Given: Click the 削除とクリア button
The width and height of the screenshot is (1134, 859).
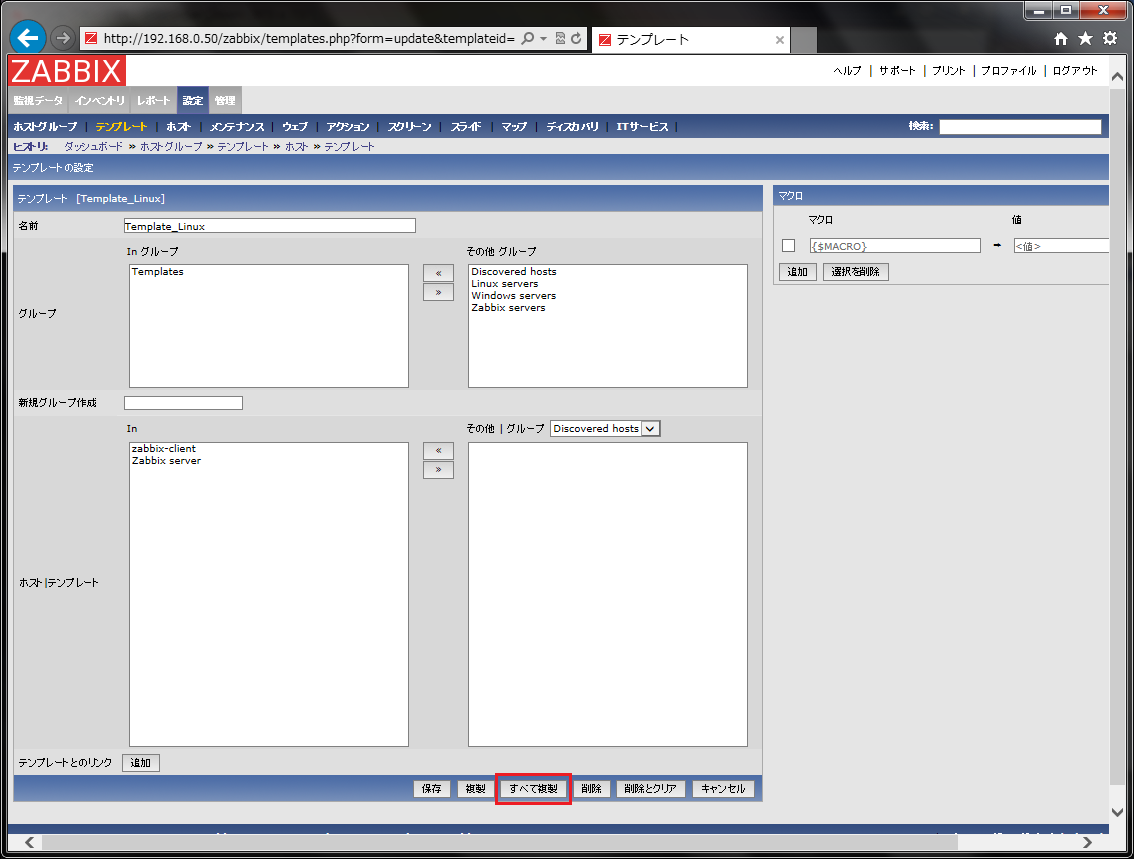Looking at the screenshot, I should [x=650, y=789].
